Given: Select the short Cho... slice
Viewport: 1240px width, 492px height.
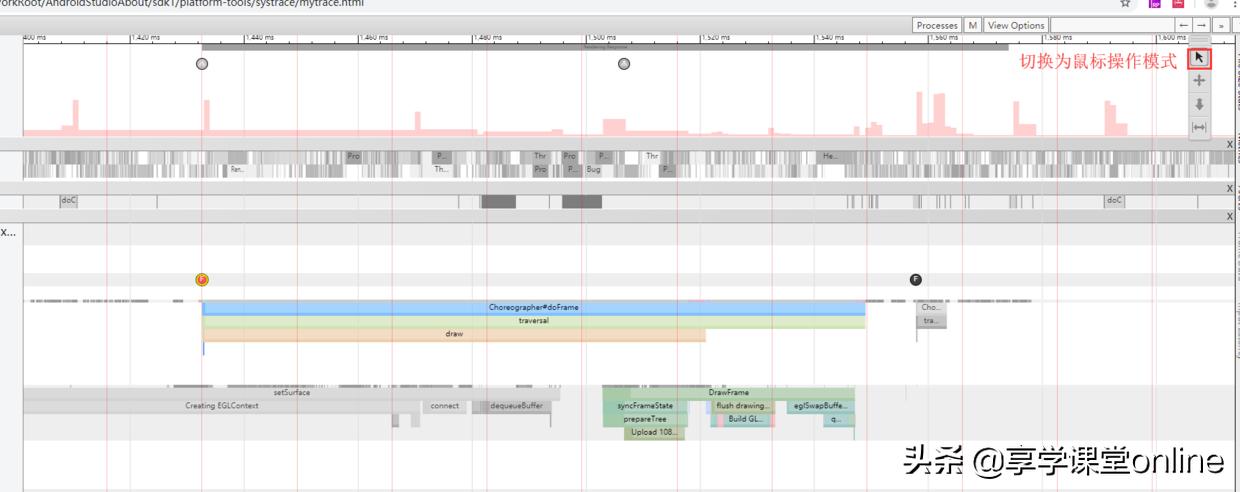Looking at the screenshot, I should coord(930,307).
